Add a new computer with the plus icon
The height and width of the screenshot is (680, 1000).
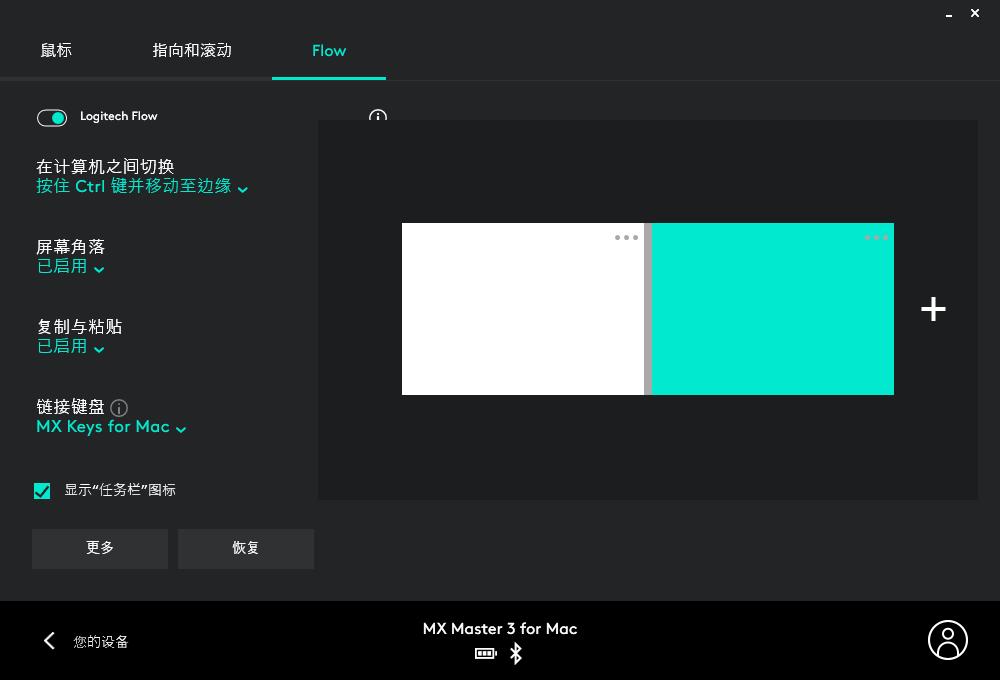point(933,309)
